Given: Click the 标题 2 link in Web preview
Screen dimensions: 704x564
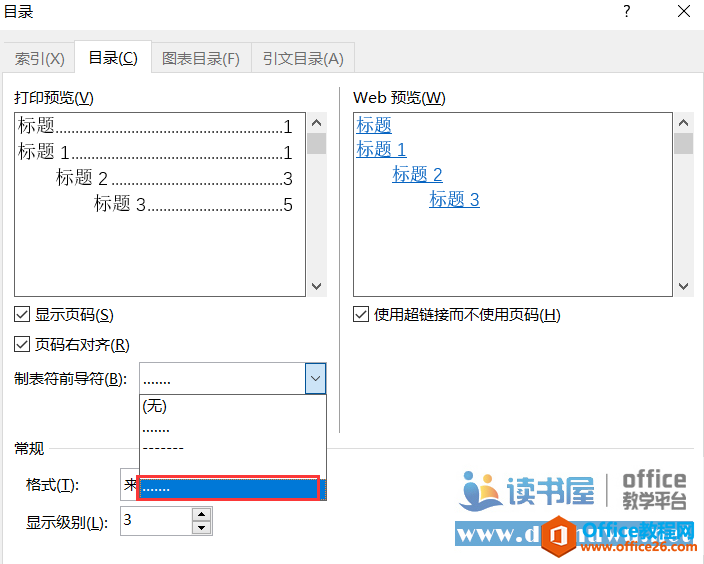Looking at the screenshot, I should click(417, 174).
